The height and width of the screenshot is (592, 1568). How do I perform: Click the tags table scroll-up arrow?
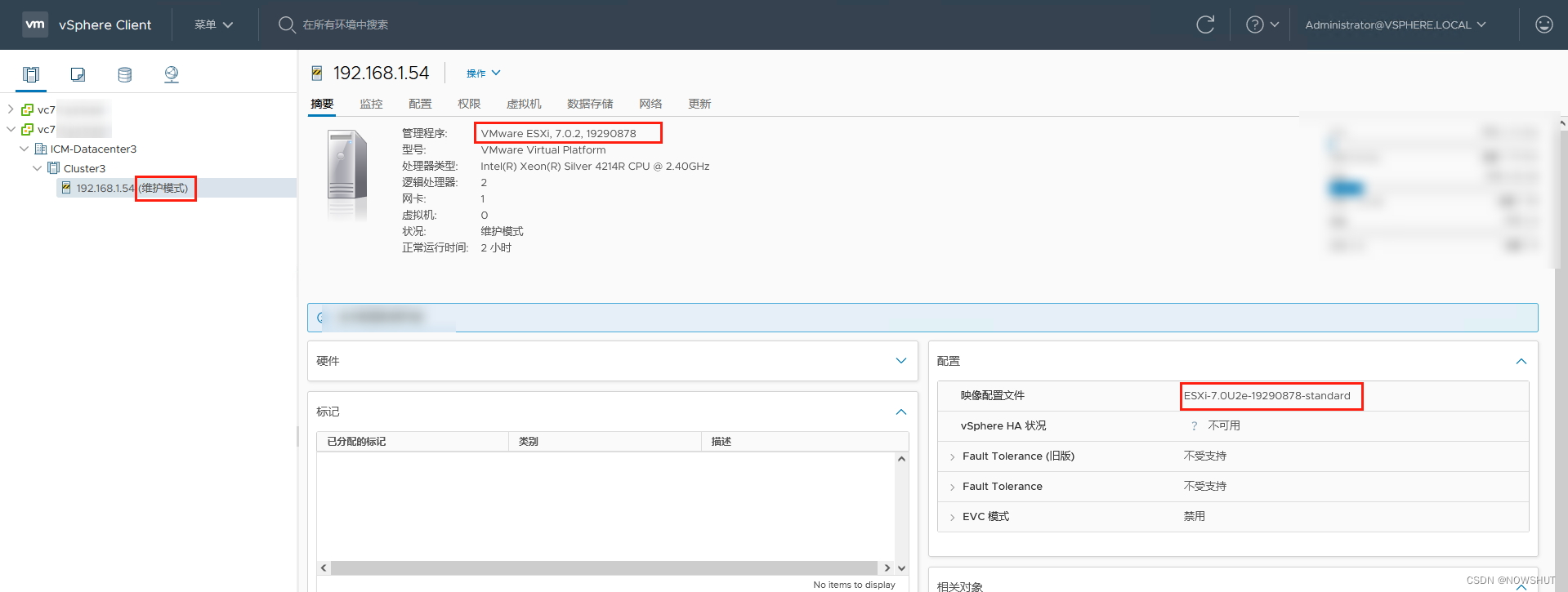click(901, 459)
